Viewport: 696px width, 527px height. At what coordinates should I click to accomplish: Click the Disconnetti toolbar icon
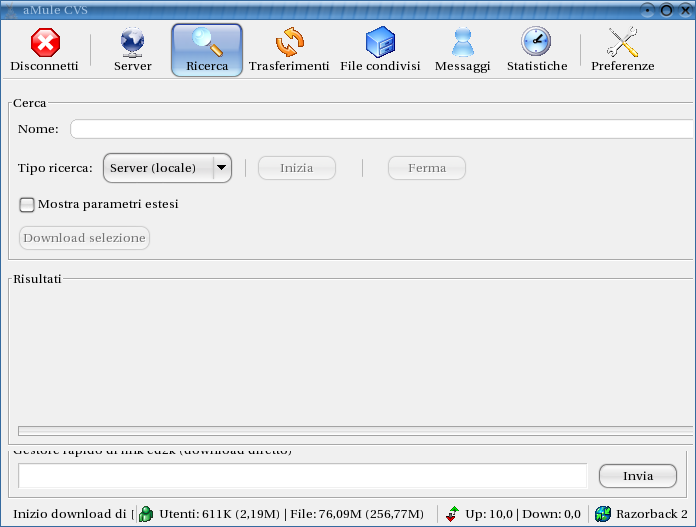click(44, 43)
